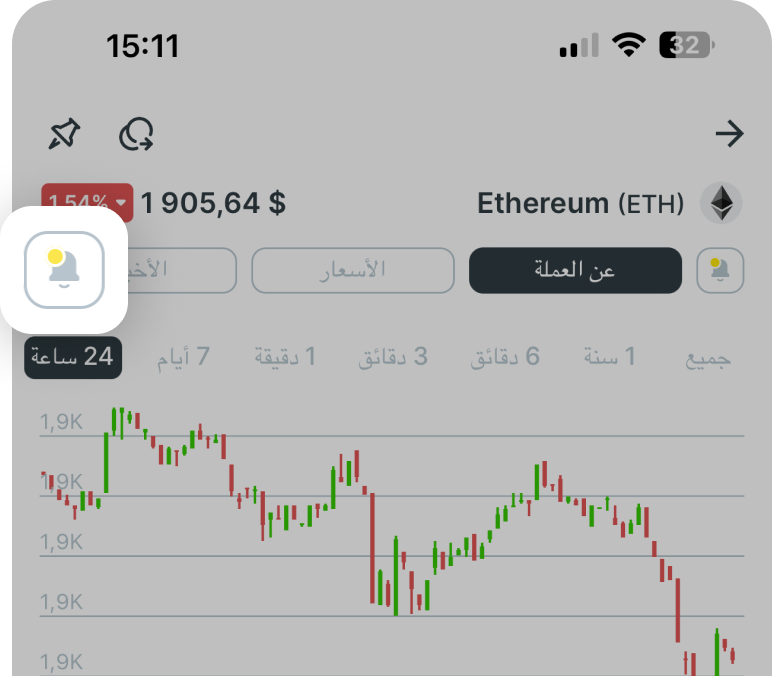Tap the pin icon
This screenshot has width=772, height=676.
tap(65, 135)
